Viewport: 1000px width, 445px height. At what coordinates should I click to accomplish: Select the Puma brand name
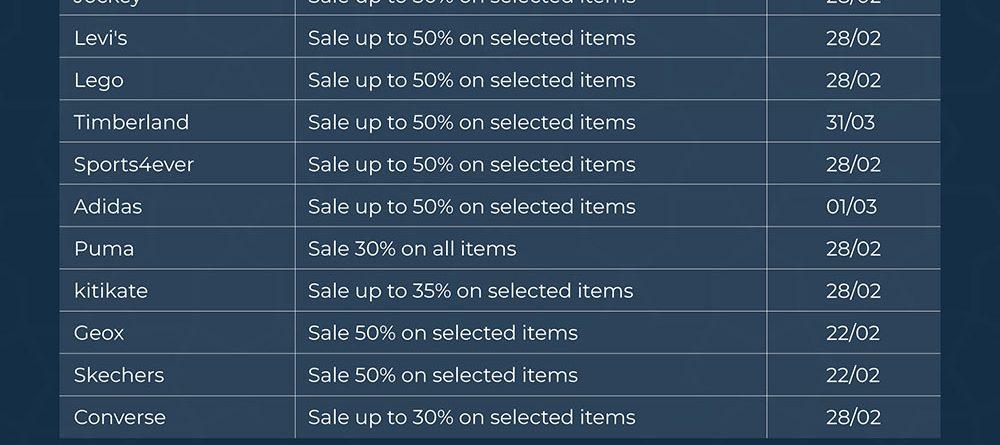coord(104,249)
